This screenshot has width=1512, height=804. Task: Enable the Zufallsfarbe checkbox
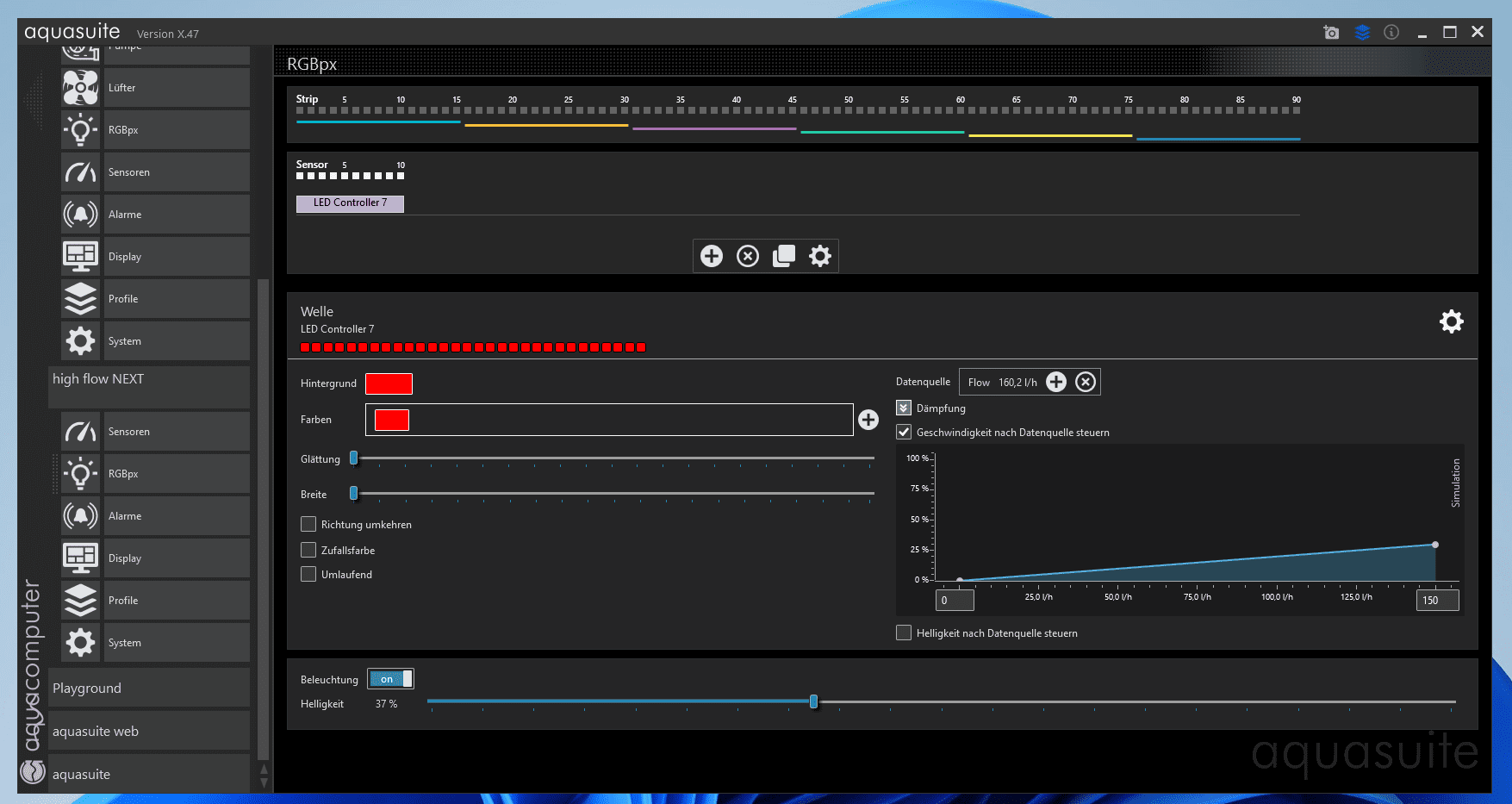point(308,550)
